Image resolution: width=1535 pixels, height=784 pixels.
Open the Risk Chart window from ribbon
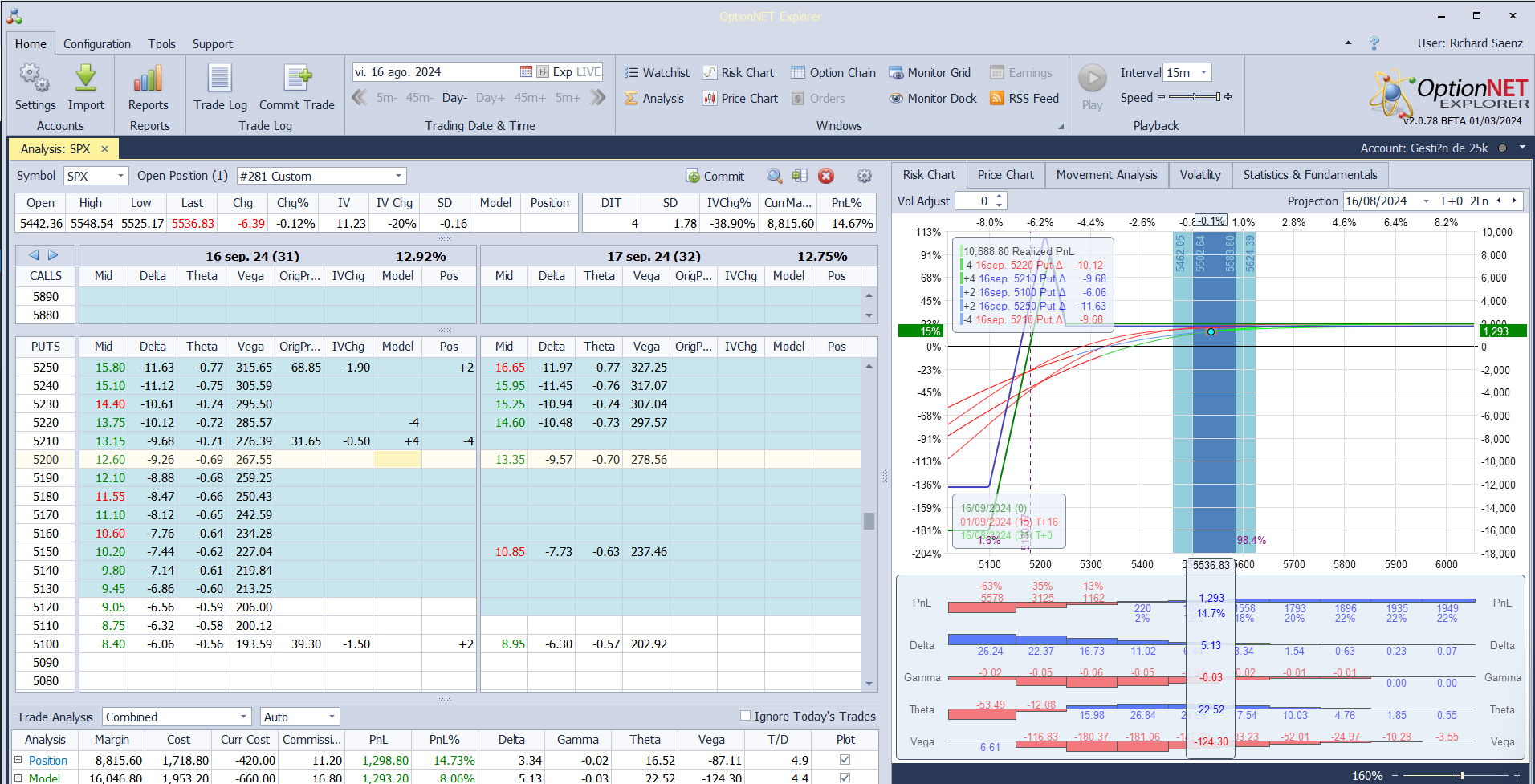pos(739,73)
